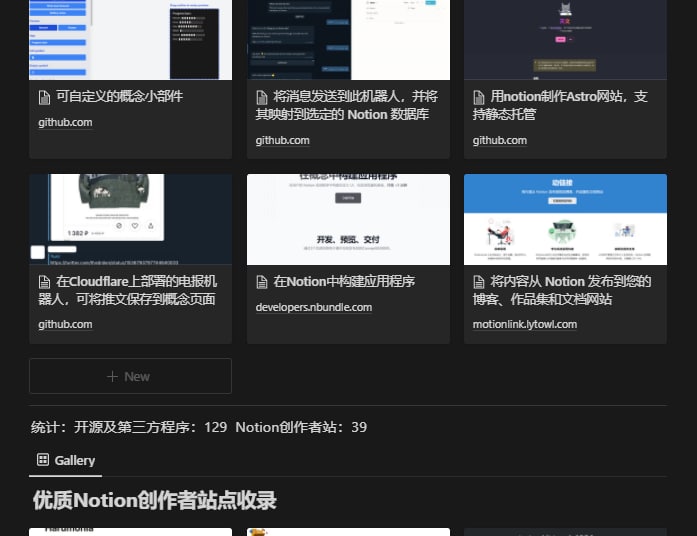The height and width of the screenshot is (536, 697).
Task: Open thumbnail of 在Notion中构建应用程序 card
Action: coord(348,220)
